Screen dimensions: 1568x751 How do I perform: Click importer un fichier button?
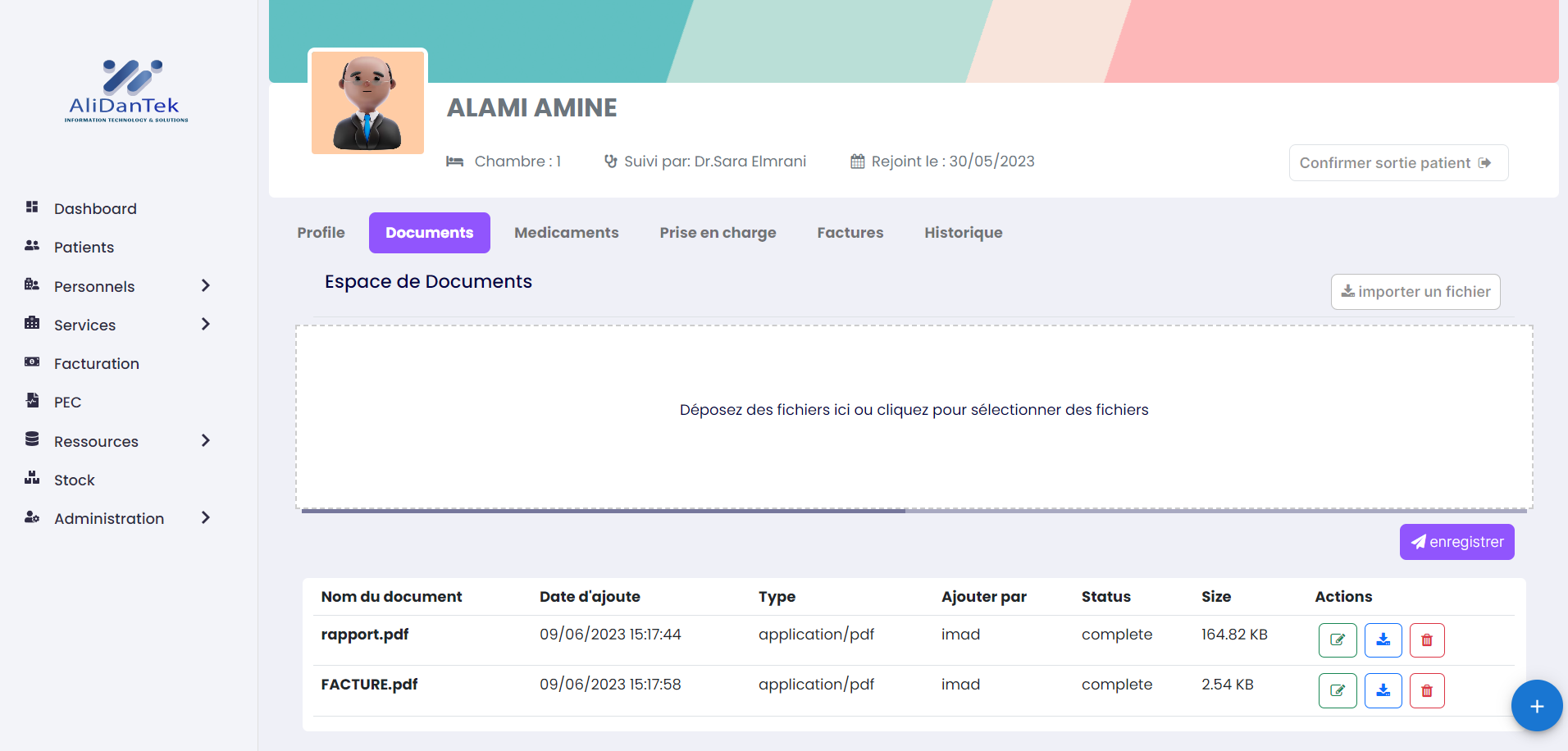pos(1415,292)
